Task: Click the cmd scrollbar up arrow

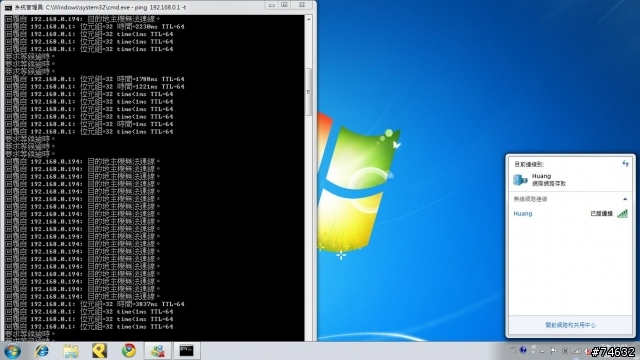Action: tap(309, 19)
